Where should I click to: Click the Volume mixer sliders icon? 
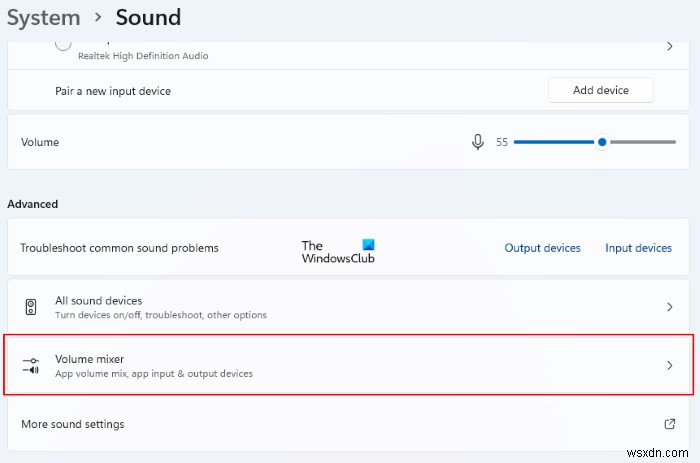pyautogui.click(x=31, y=365)
